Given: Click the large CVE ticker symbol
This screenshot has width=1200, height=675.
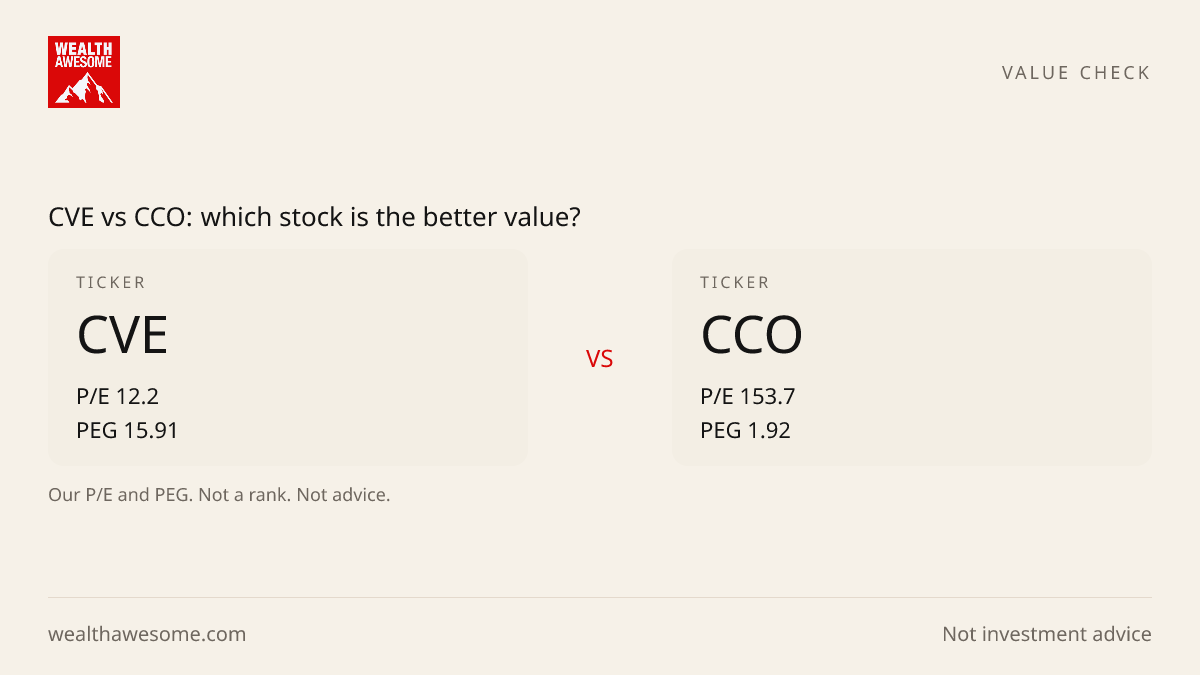Looking at the screenshot, I should pyautogui.click(x=122, y=335).
